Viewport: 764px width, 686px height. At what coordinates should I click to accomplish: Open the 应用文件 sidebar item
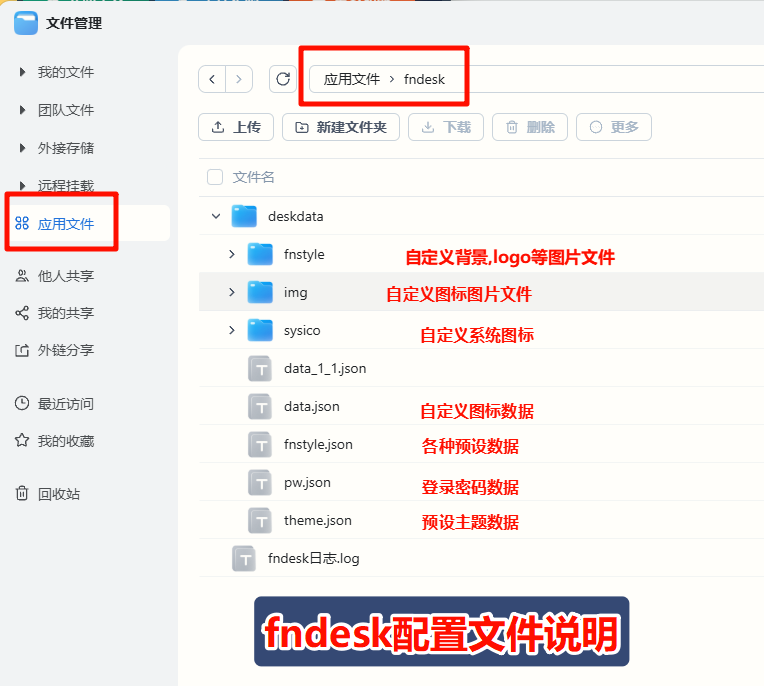click(66, 224)
